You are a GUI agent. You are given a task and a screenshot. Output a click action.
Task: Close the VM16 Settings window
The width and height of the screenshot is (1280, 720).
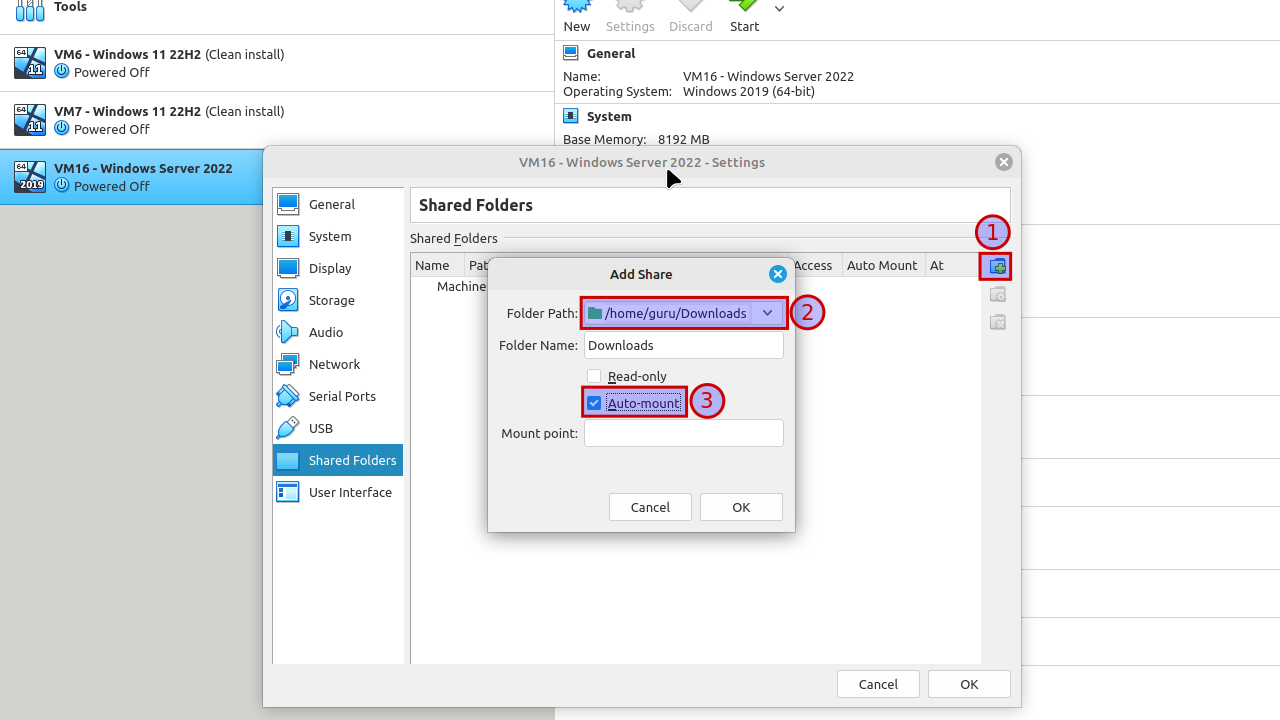pos(1004,162)
